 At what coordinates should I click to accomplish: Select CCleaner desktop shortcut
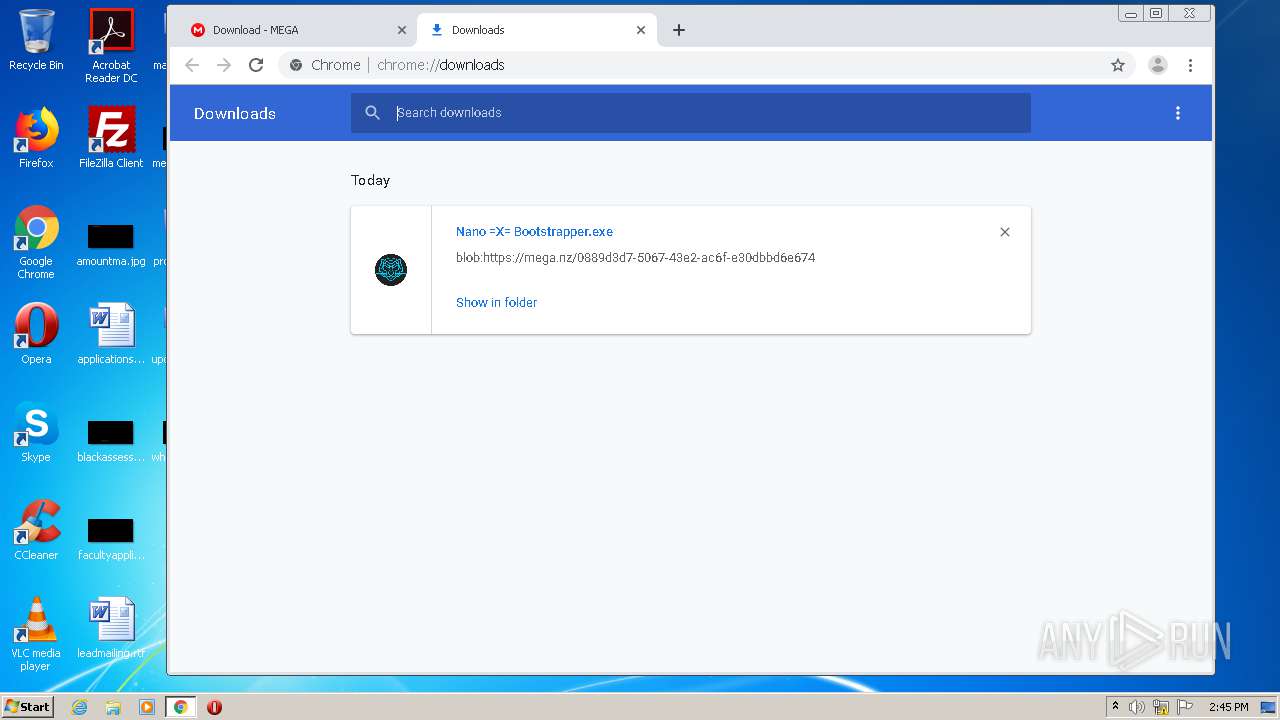(x=36, y=530)
